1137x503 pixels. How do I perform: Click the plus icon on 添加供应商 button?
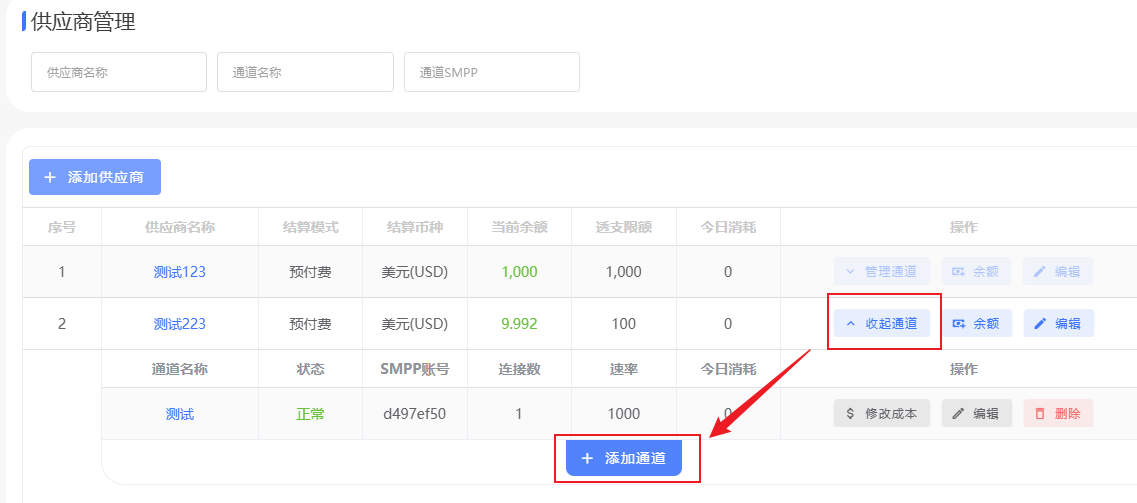coord(50,177)
